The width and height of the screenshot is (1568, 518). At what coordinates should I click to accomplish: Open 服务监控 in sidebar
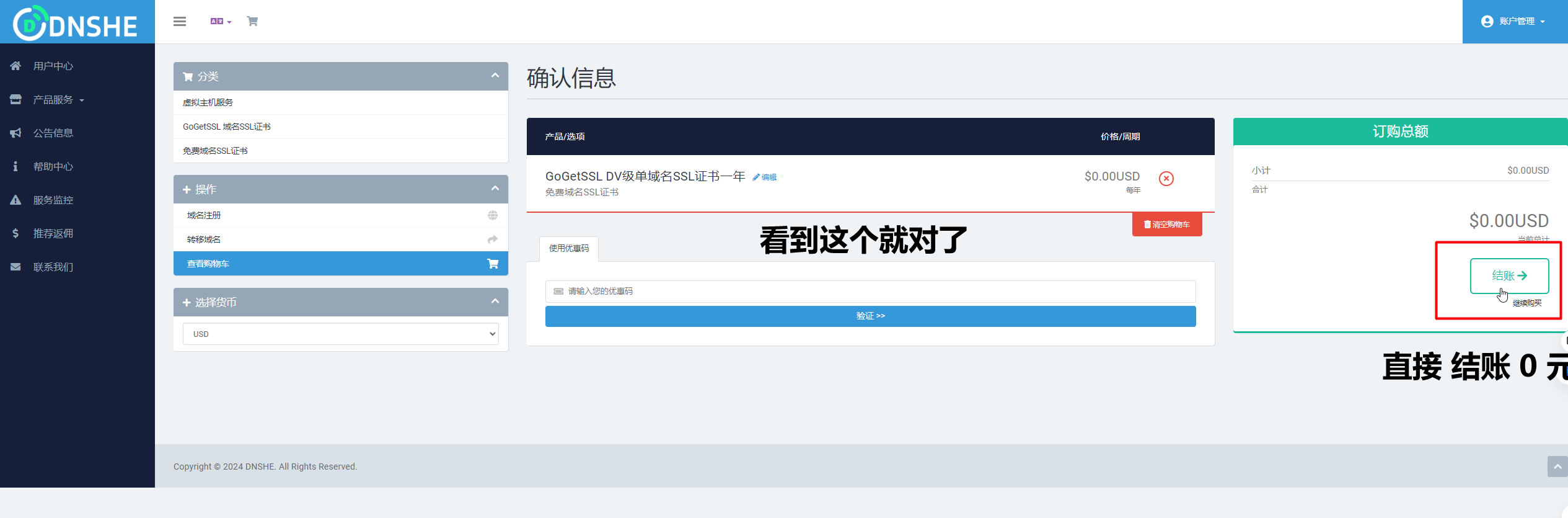(x=53, y=200)
